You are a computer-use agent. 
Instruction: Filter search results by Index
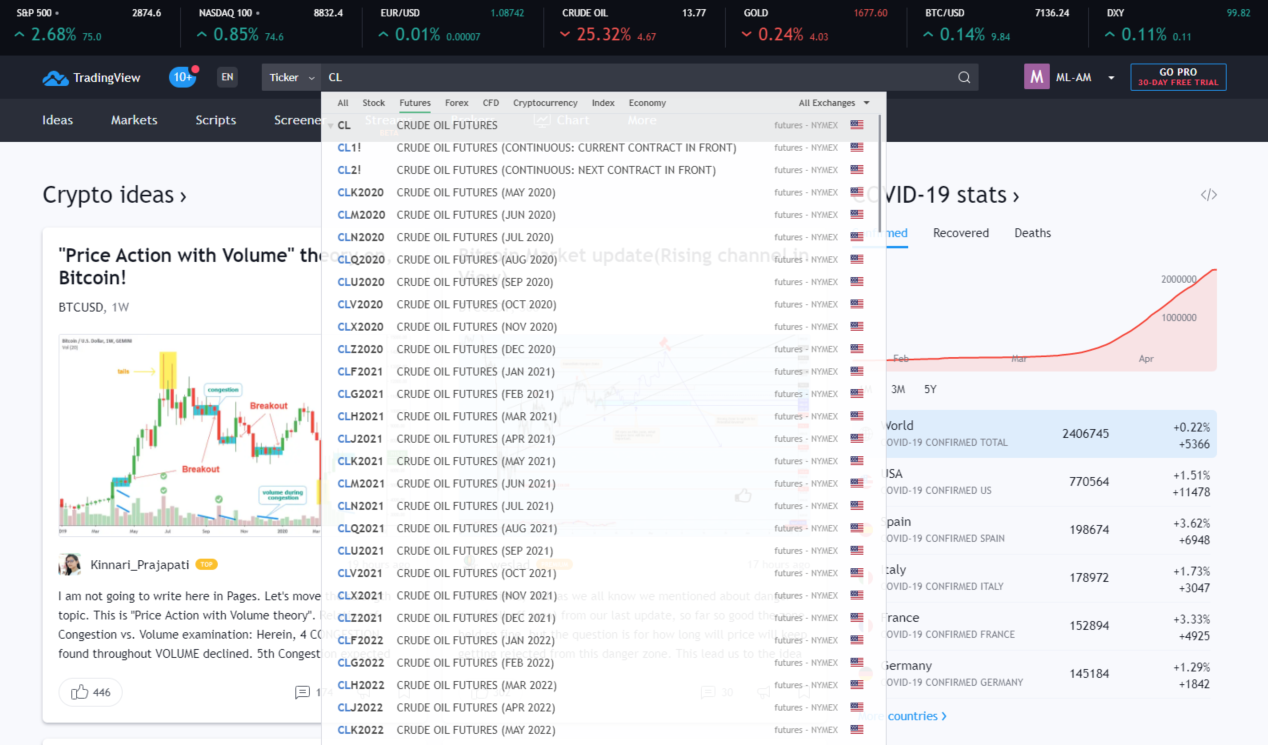tap(603, 103)
